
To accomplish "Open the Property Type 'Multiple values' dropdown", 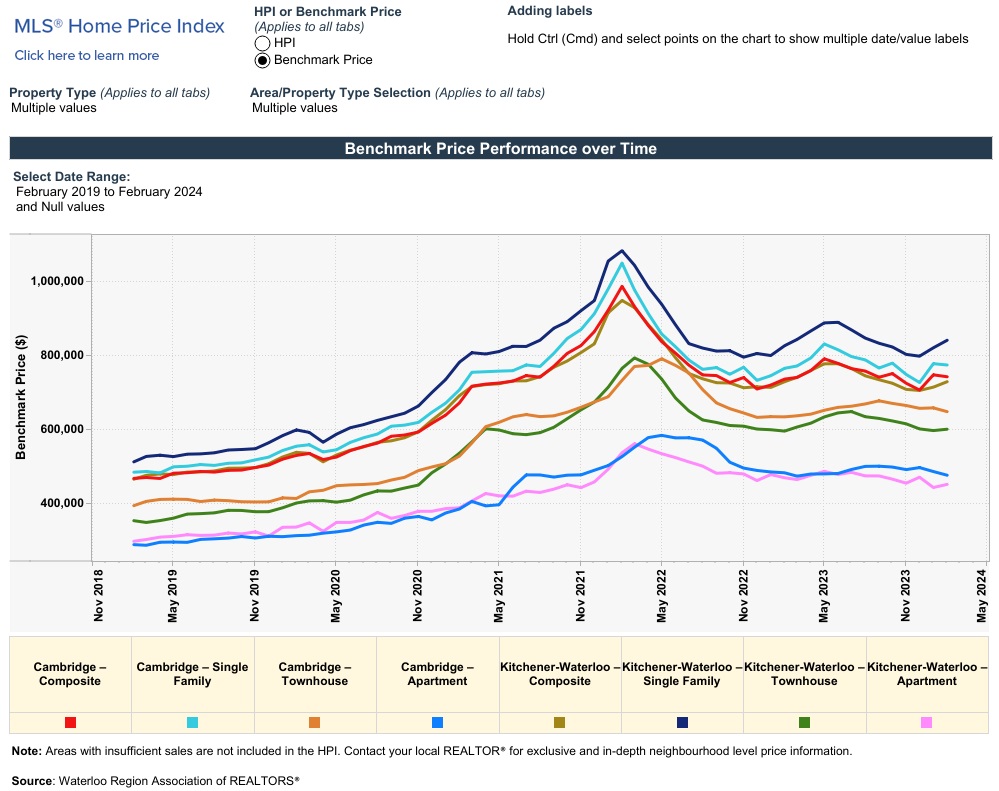I will [x=54, y=108].
